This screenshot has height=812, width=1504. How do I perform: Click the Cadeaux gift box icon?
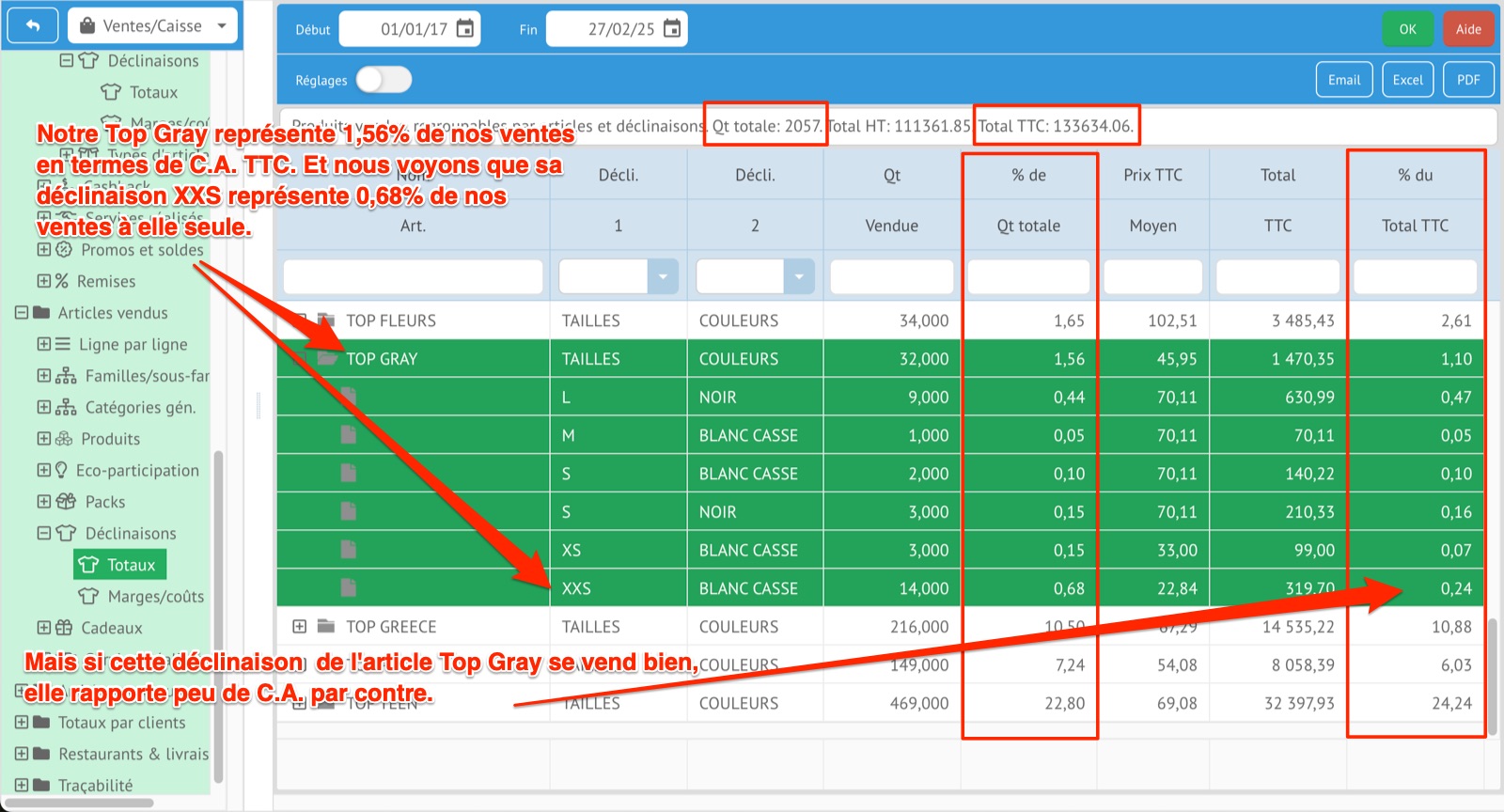coord(64,628)
